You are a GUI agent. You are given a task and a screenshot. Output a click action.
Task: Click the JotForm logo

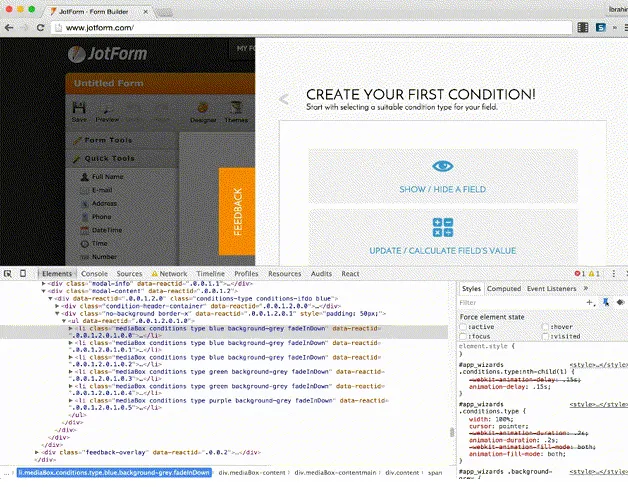[x=107, y=54]
